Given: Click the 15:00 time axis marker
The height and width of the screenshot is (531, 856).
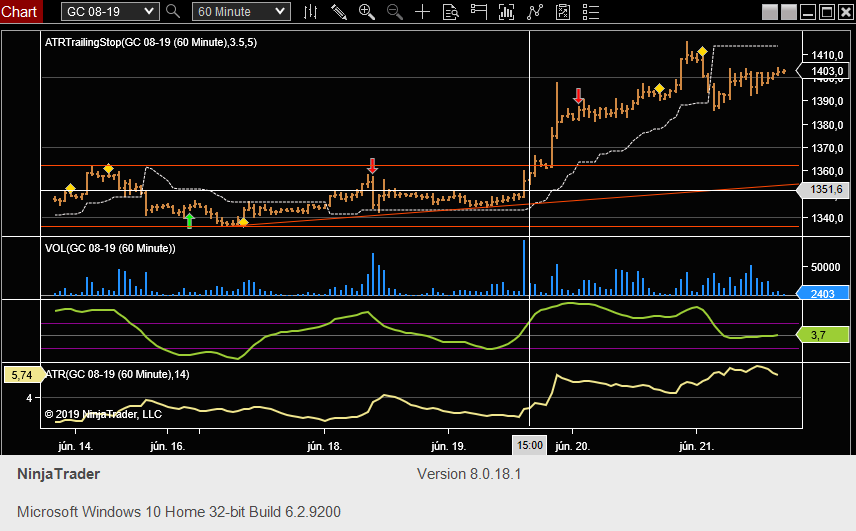Looking at the screenshot, I should 529,445.
